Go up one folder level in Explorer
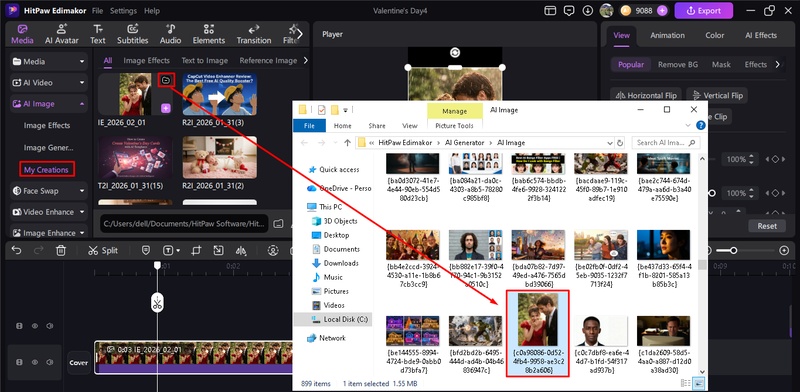This screenshot has height=392, width=800. (x=347, y=143)
